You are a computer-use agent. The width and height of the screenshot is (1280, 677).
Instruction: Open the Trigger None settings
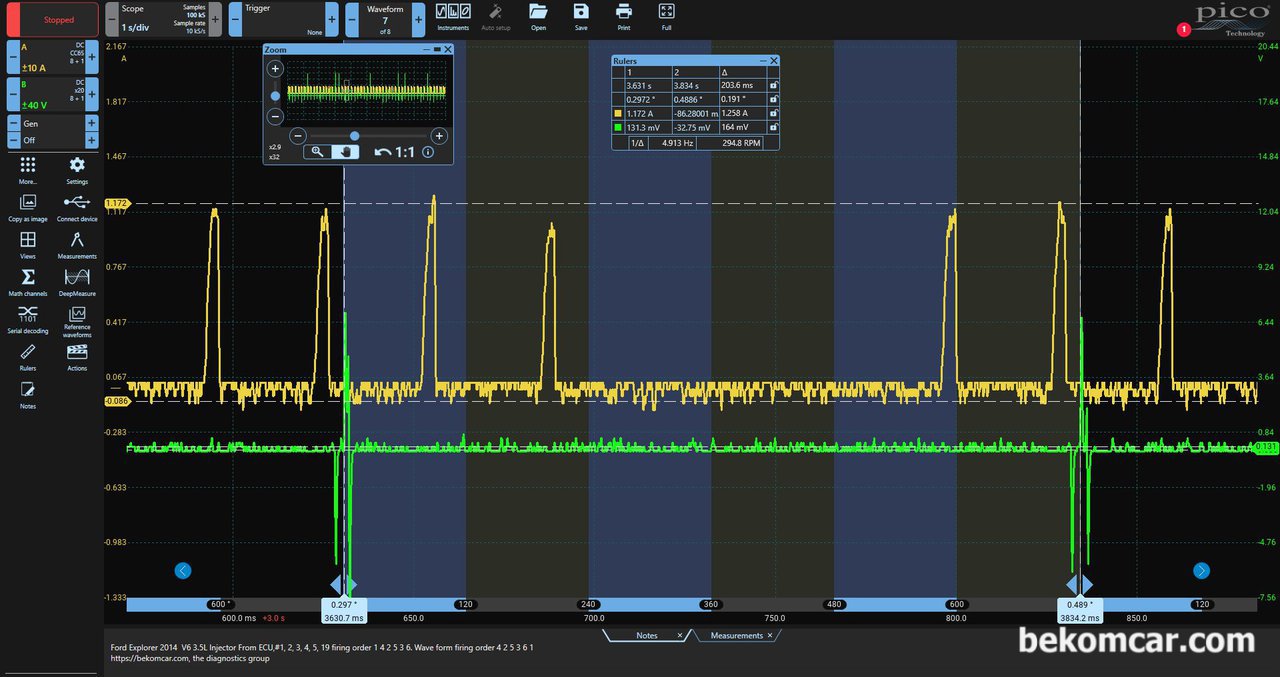pos(284,19)
